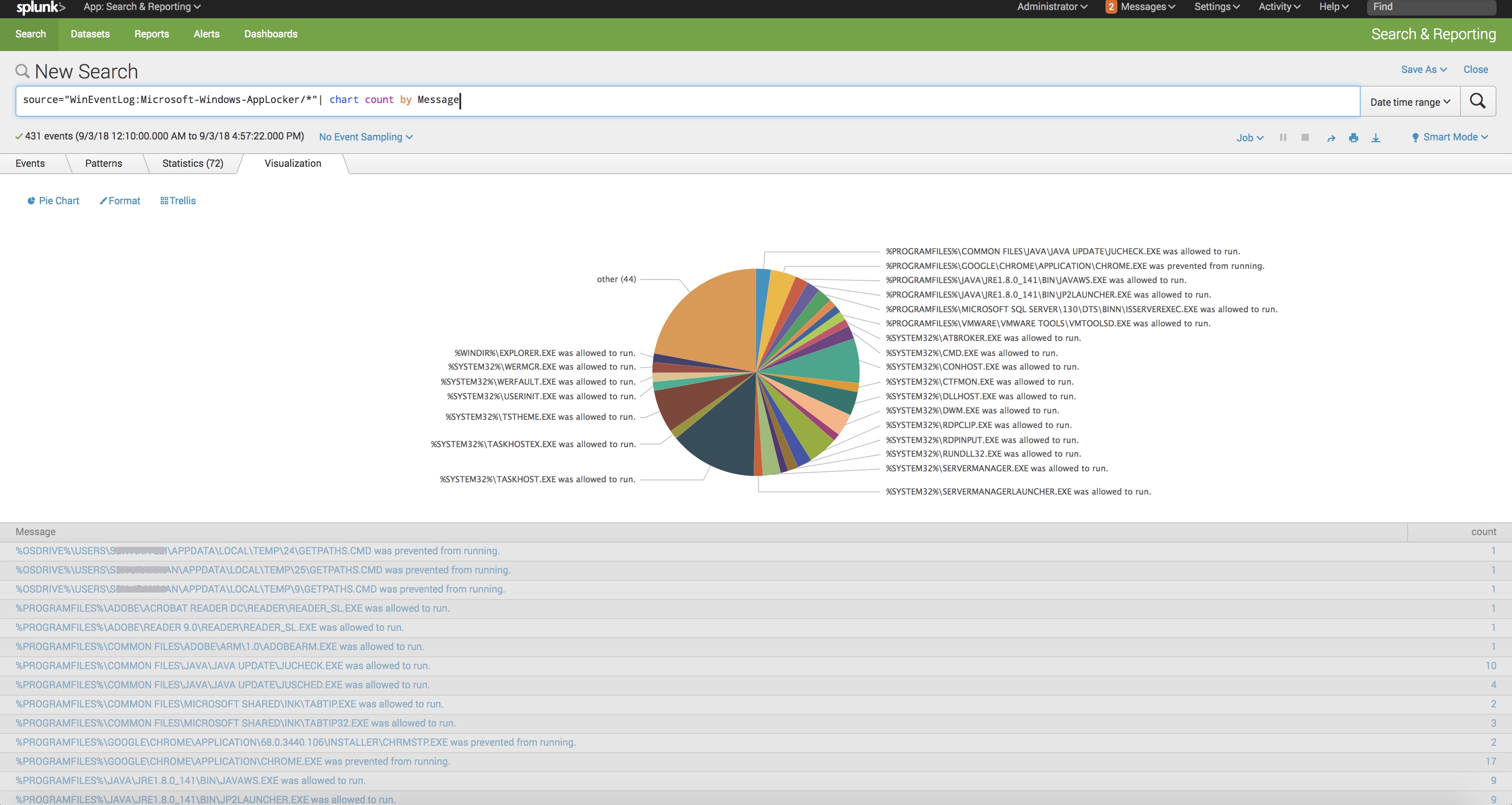This screenshot has height=805, width=1512.
Task: Open the Dashboards menu
Action: (x=271, y=33)
